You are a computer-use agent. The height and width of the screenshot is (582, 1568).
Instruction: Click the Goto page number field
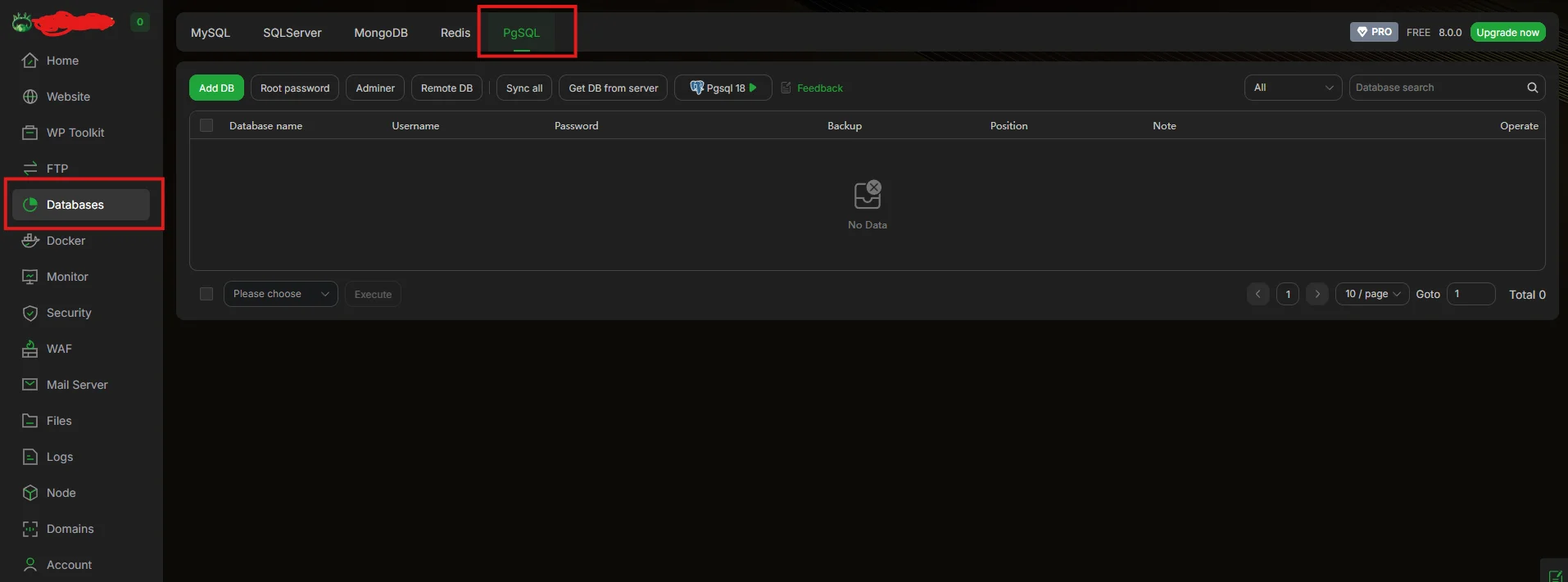(x=1471, y=294)
